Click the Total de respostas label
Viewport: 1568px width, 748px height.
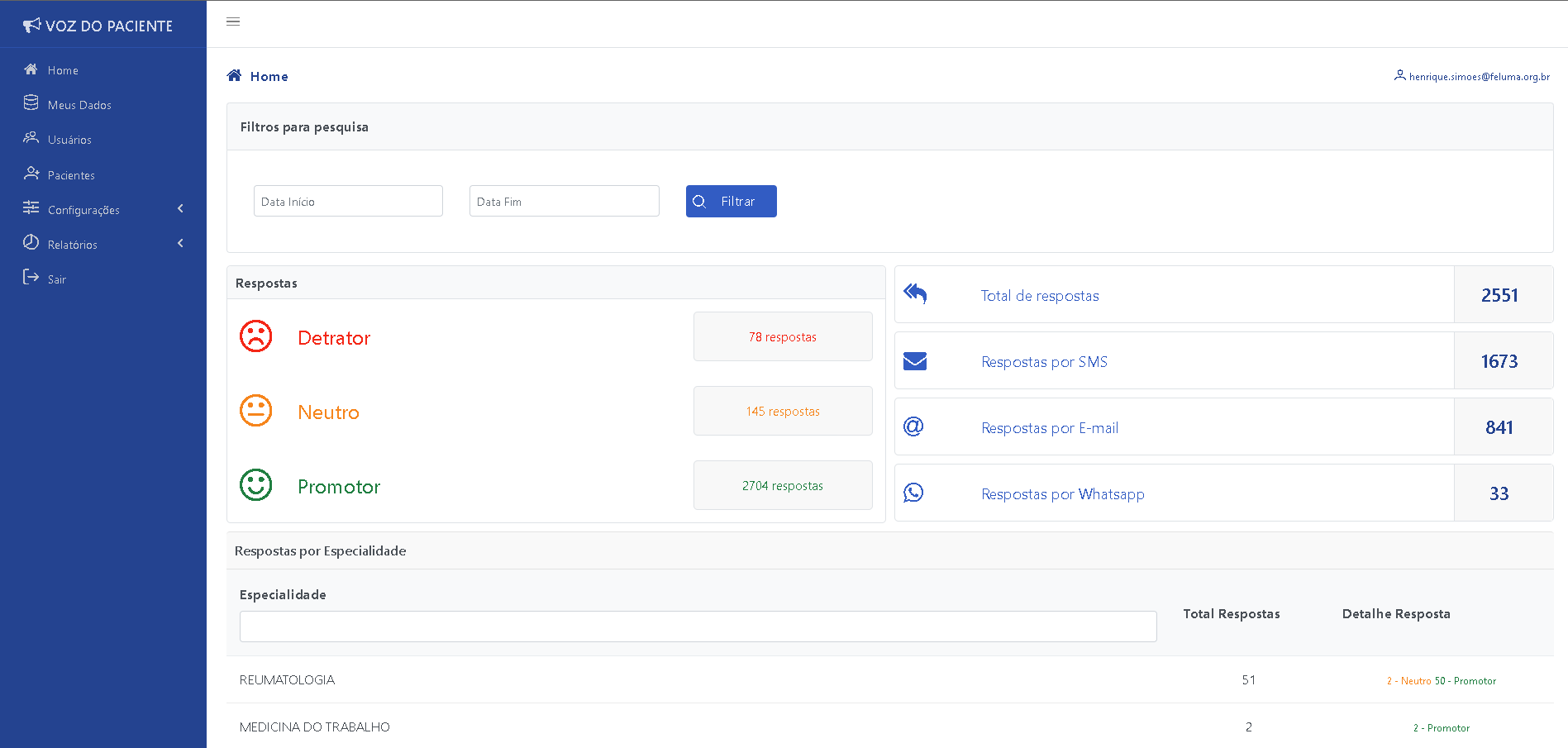(1040, 296)
